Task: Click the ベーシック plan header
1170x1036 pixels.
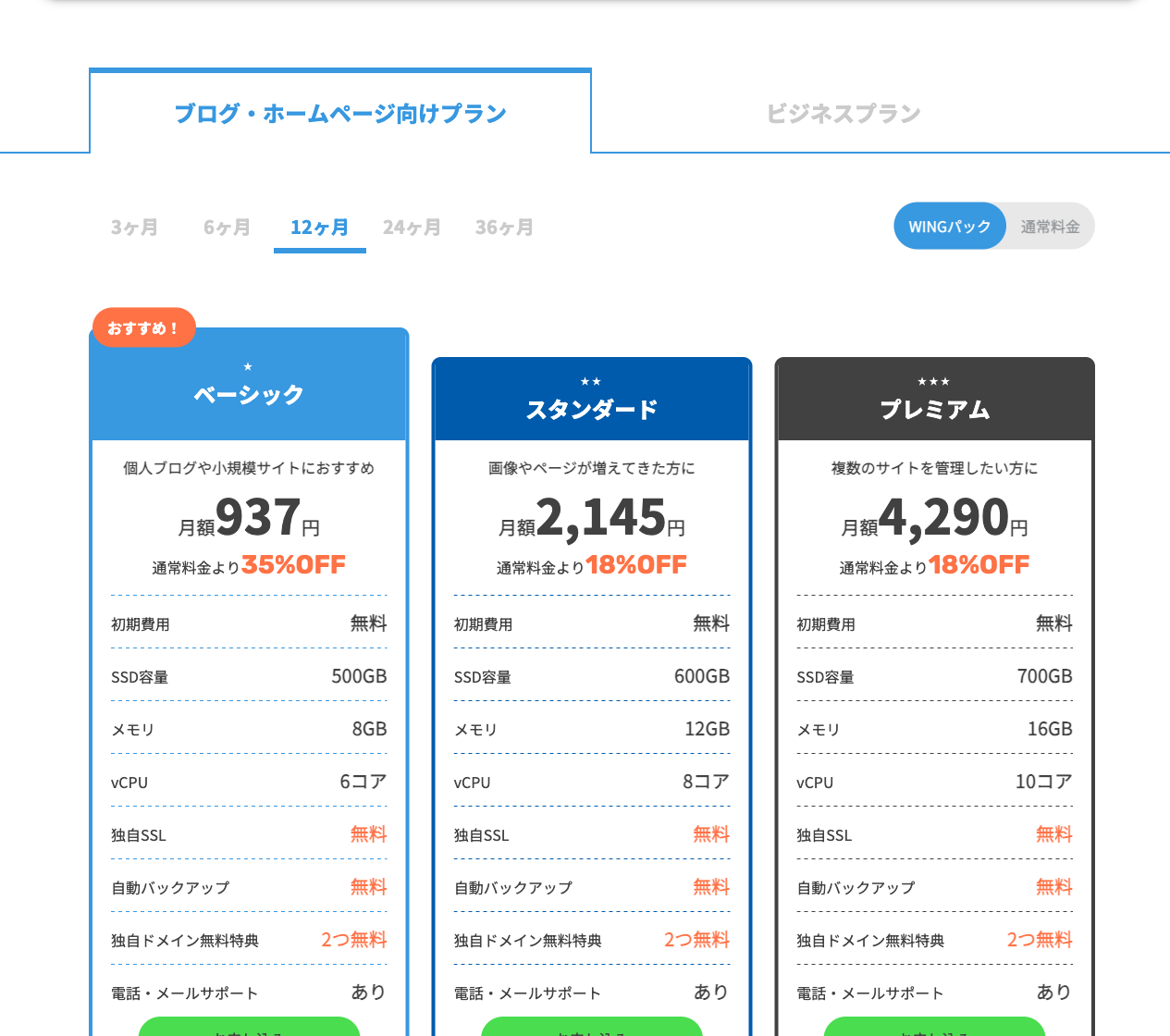Action: [249, 385]
